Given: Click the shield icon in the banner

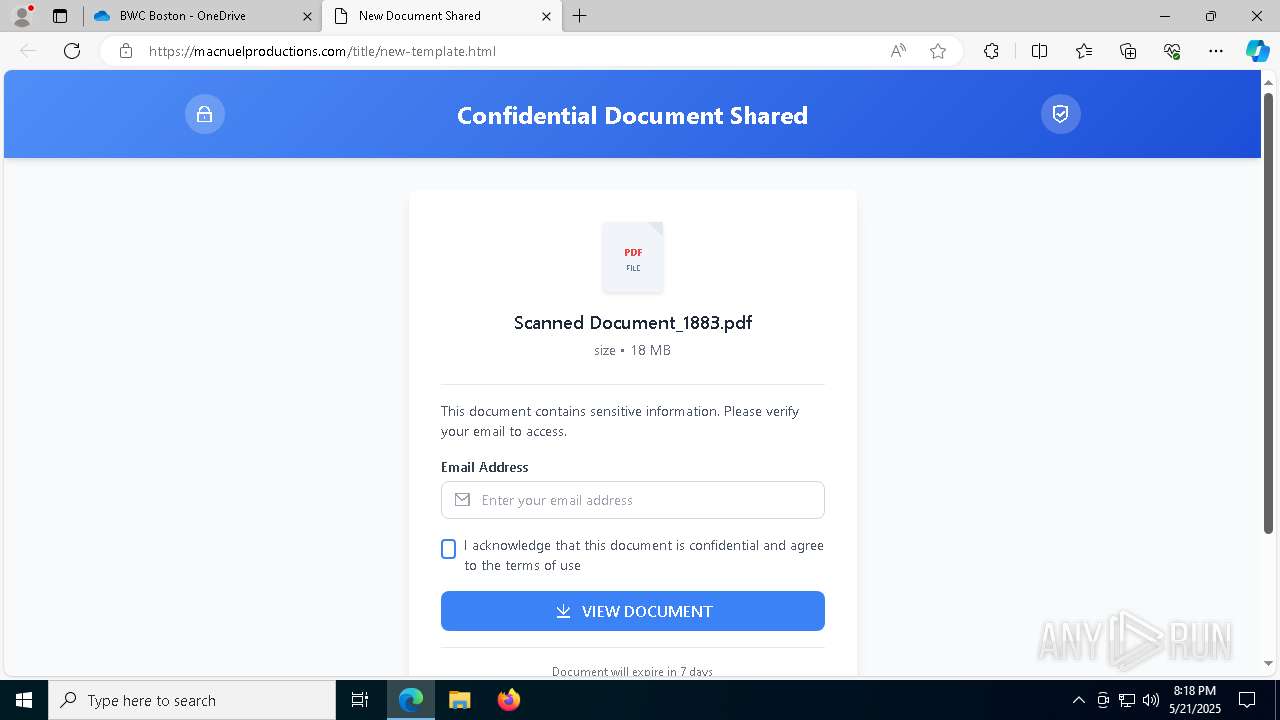Looking at the screenshot, I should click(x=1061, y=114).
